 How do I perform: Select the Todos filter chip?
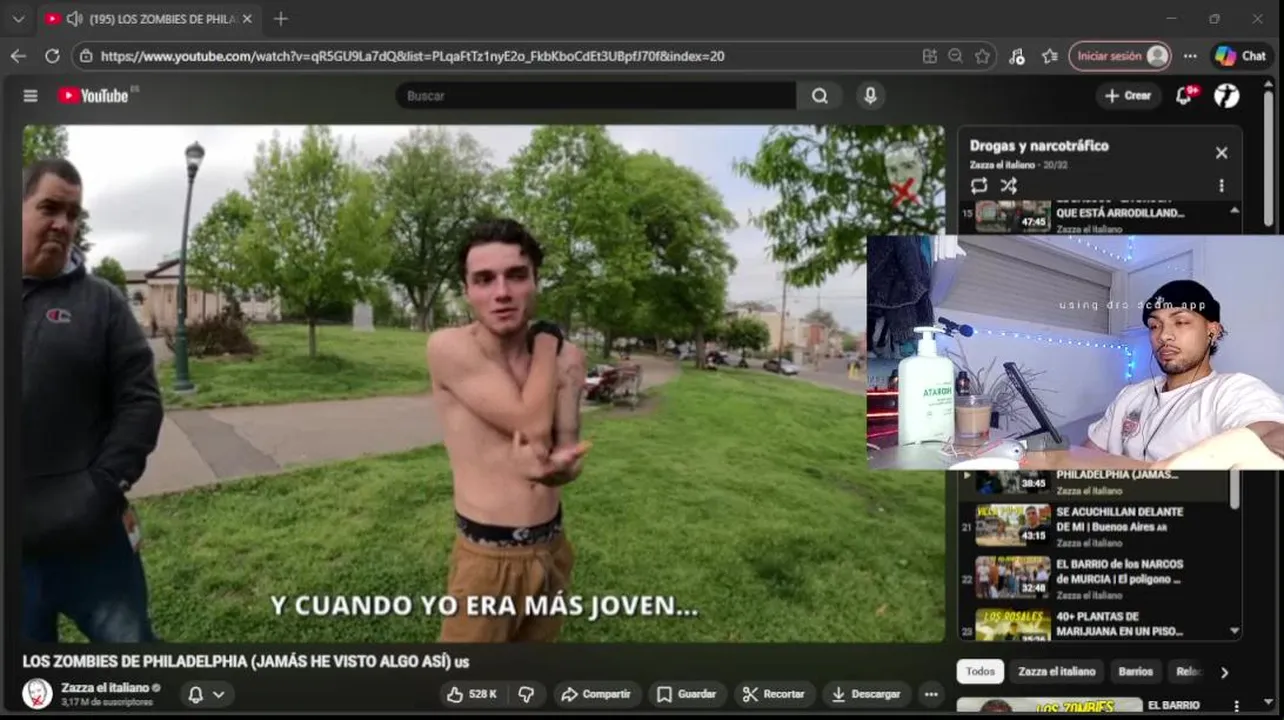tap(980, 672)
